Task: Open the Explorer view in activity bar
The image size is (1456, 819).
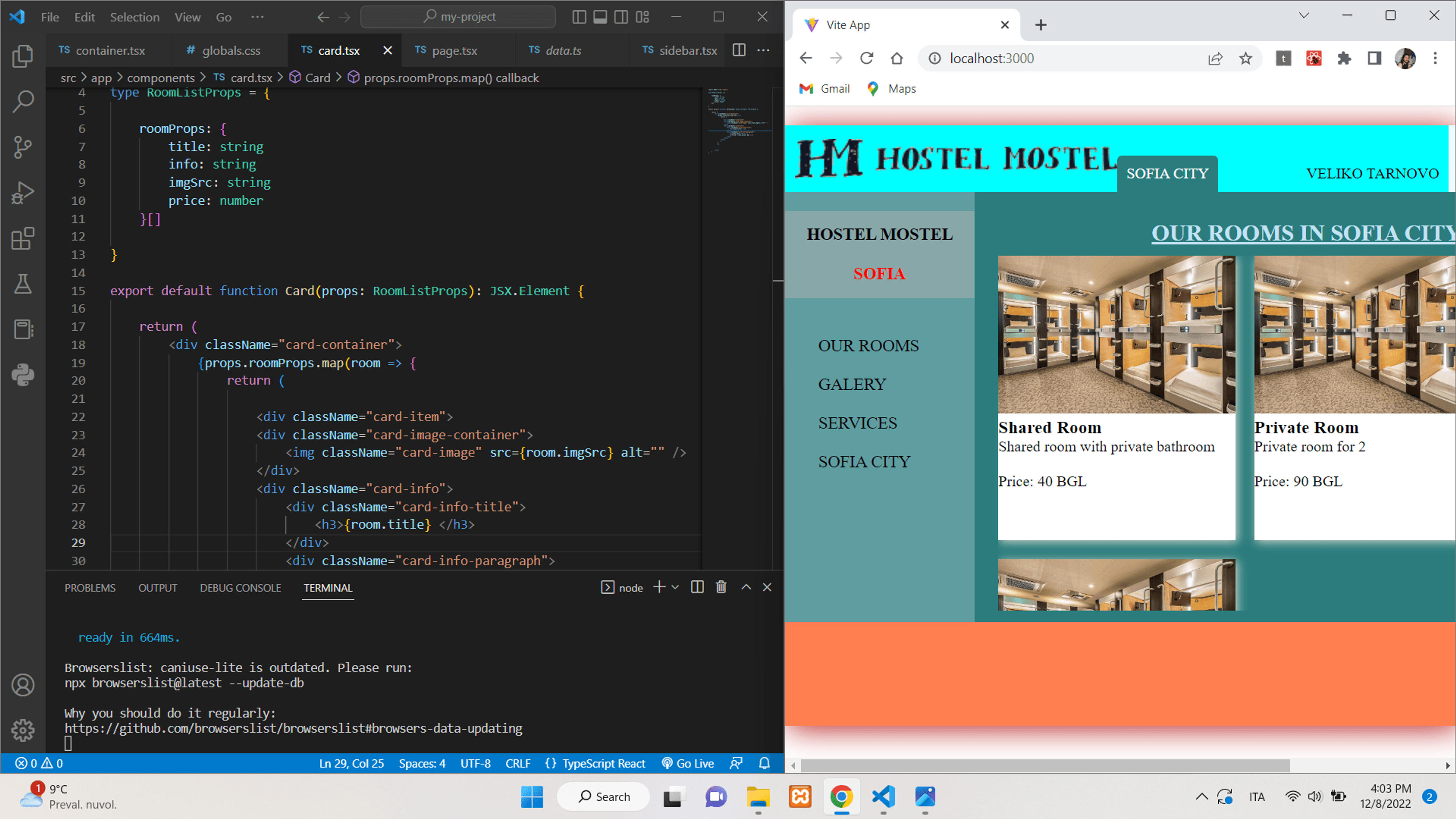Action: (23, 55)
